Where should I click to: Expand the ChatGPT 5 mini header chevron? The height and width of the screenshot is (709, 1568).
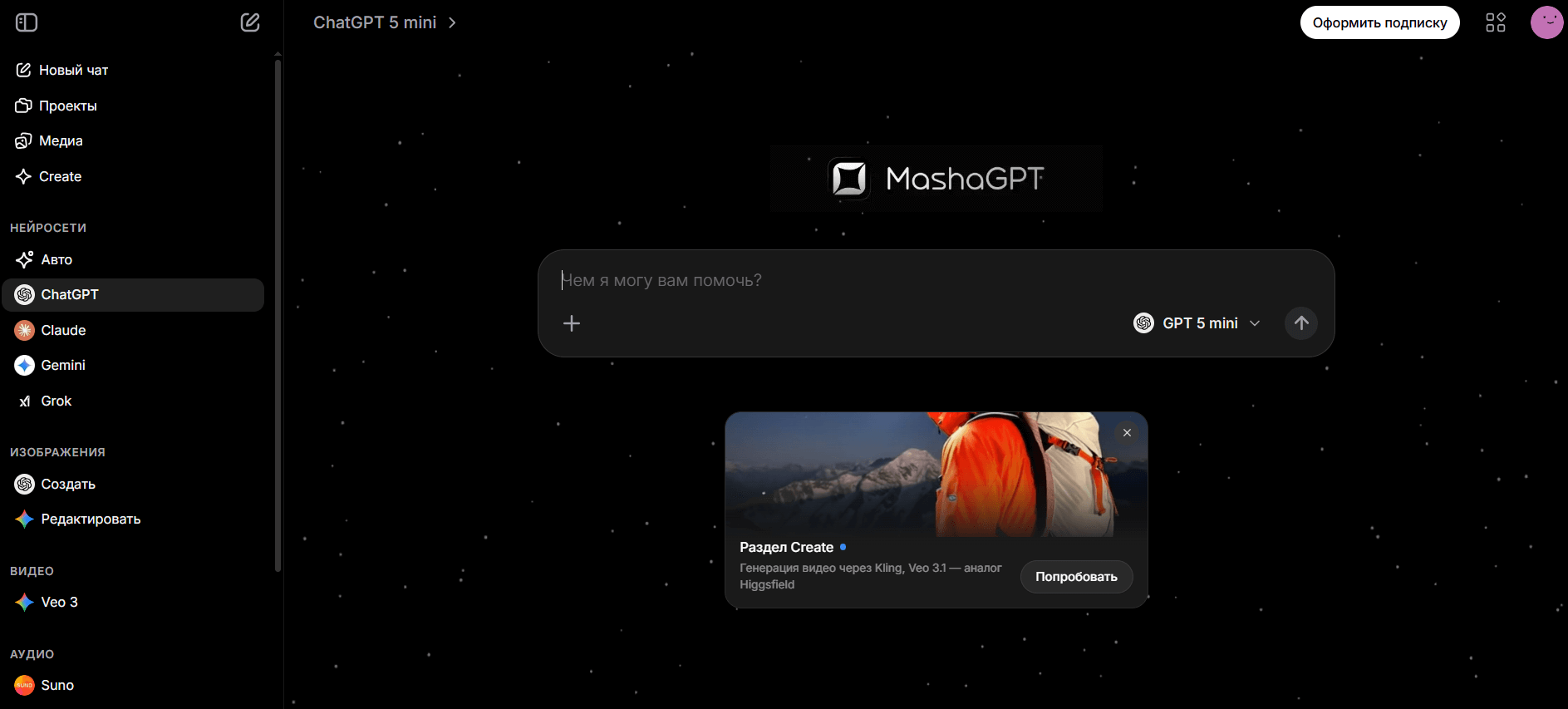click(452, 22)
